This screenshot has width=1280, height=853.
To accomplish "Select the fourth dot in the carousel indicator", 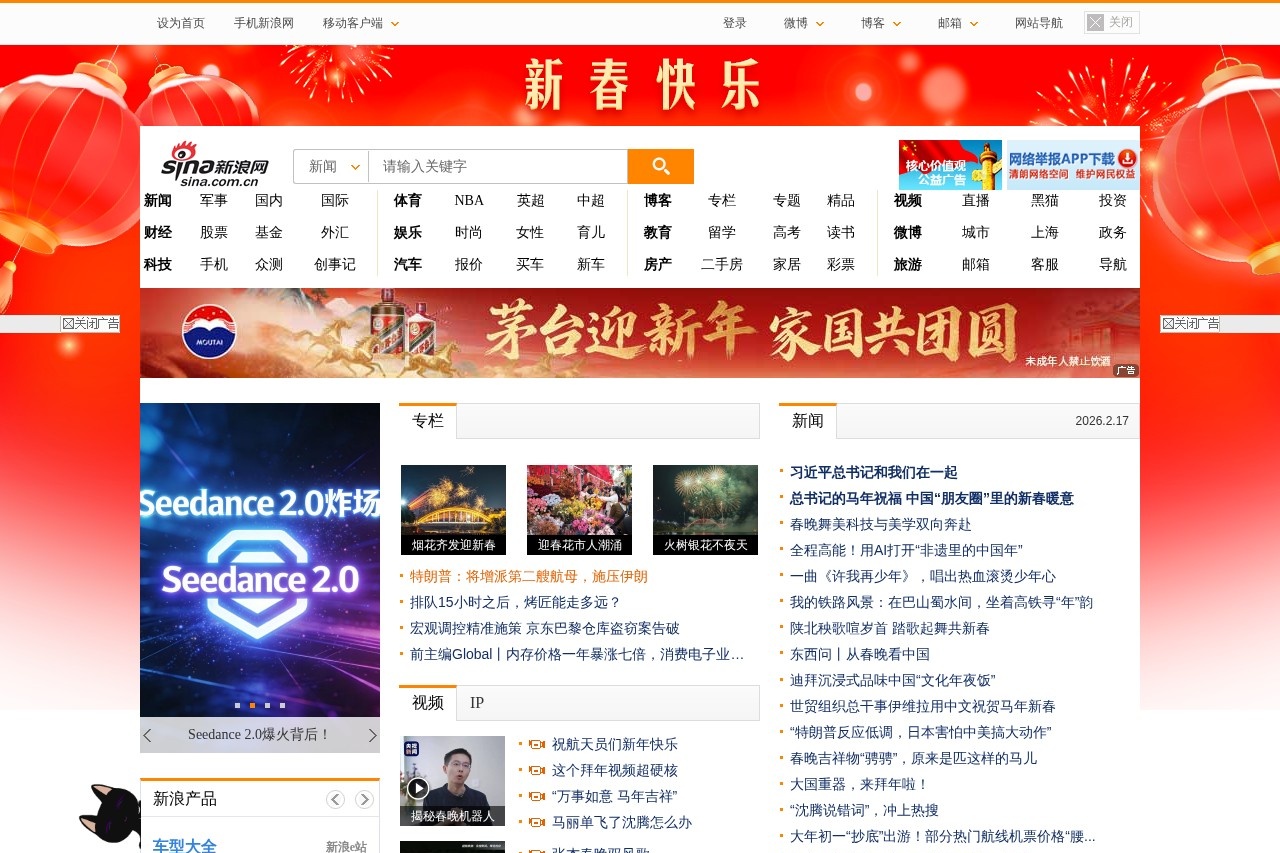I will [x=282, y=705].
